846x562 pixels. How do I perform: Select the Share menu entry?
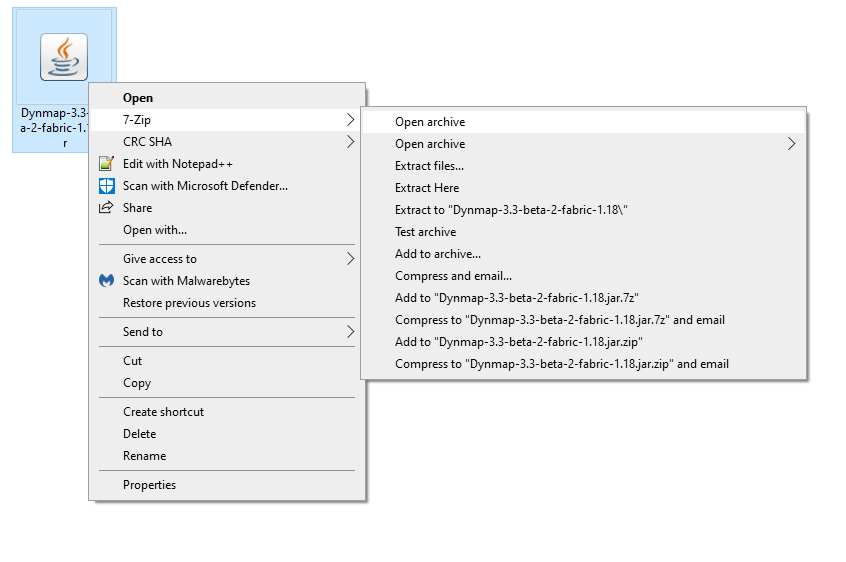pos(227,208)
